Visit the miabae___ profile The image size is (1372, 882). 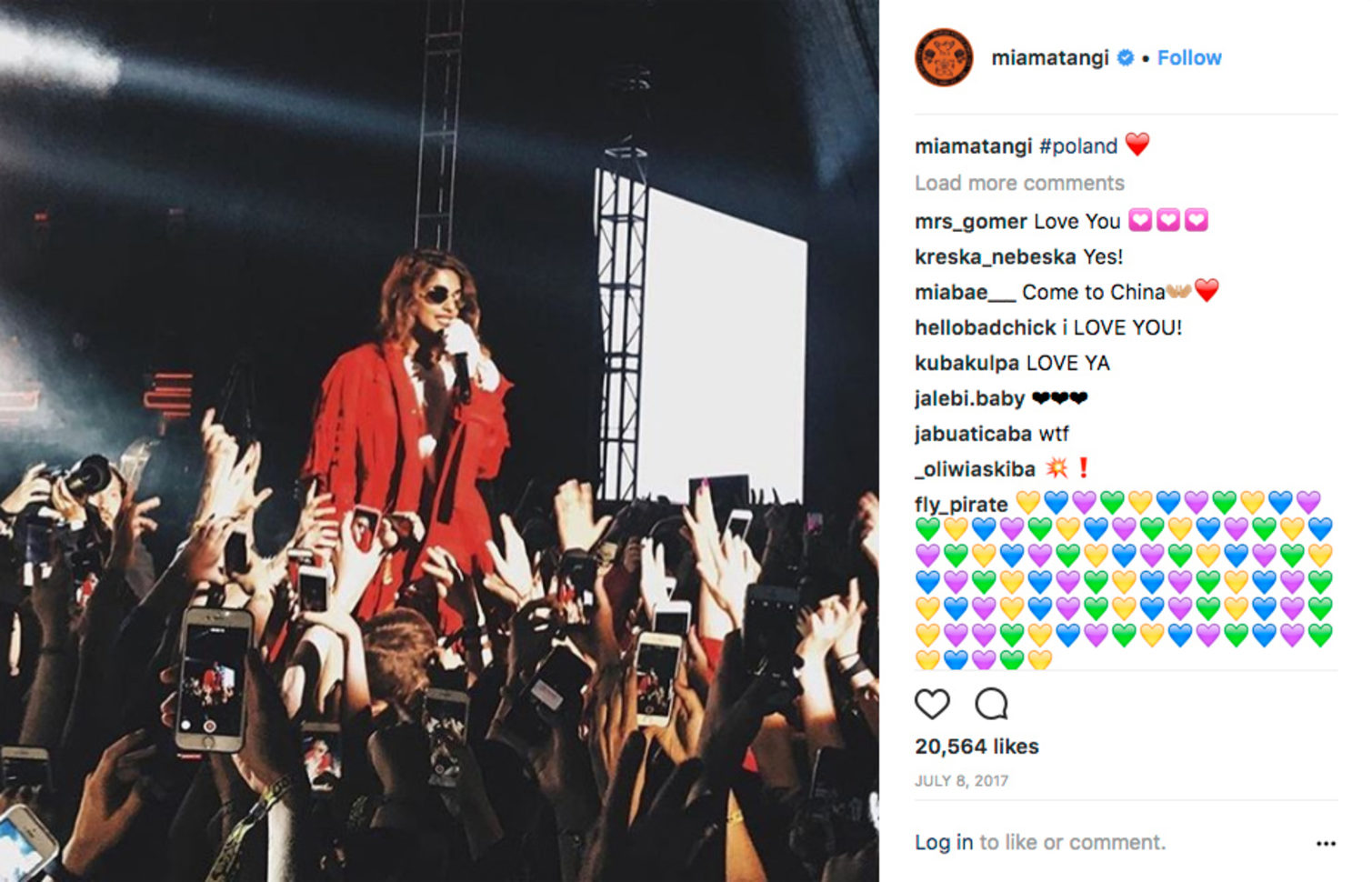tap(965, 292)
